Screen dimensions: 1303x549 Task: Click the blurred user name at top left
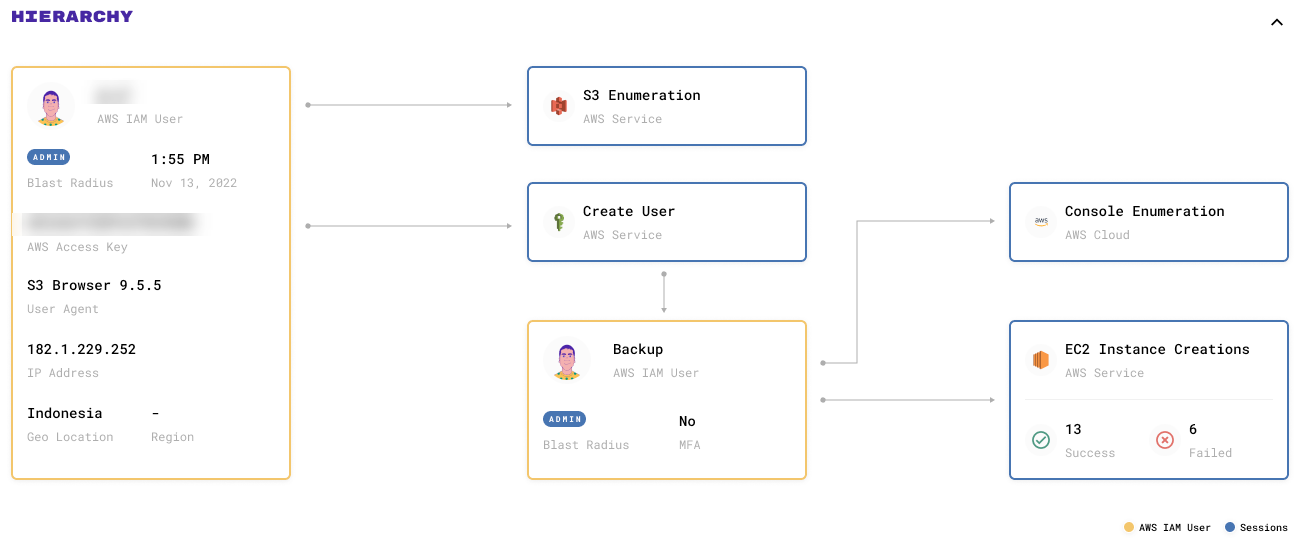tap(113, 95)
